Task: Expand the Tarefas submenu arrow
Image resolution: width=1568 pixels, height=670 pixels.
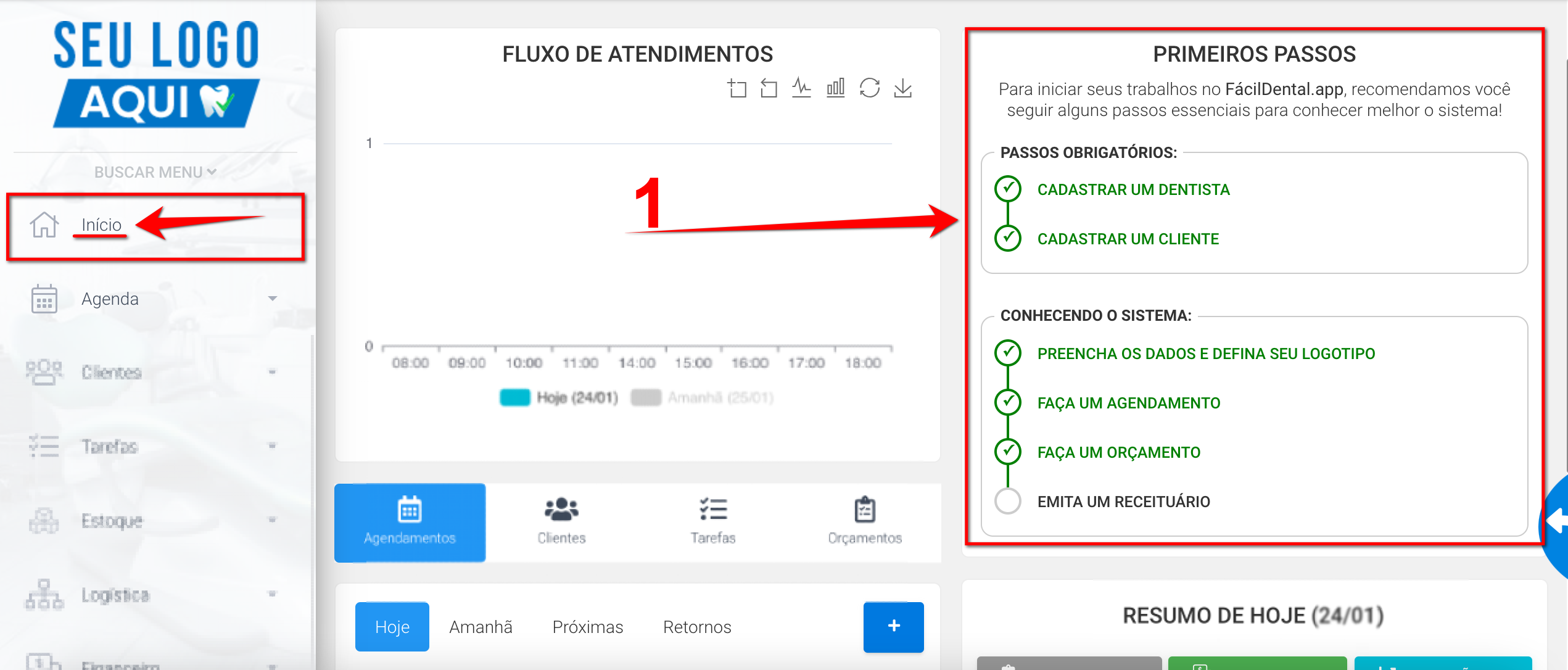Action: [273, 445]
